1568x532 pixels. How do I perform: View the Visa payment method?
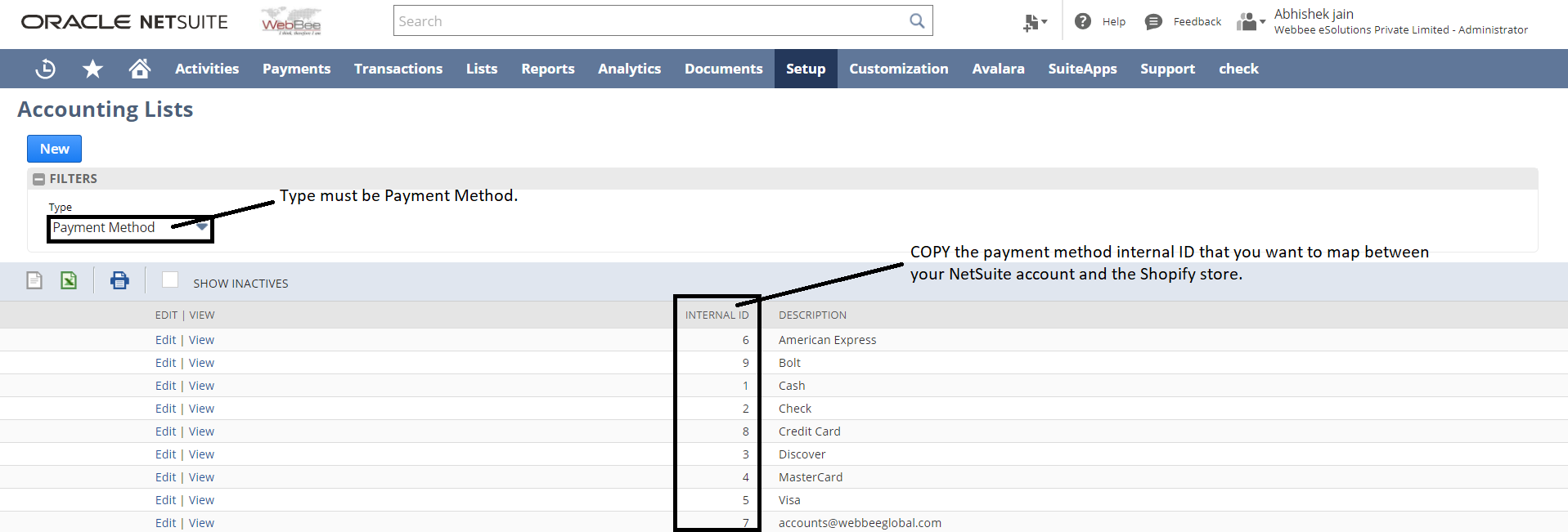tap(201, 500)
